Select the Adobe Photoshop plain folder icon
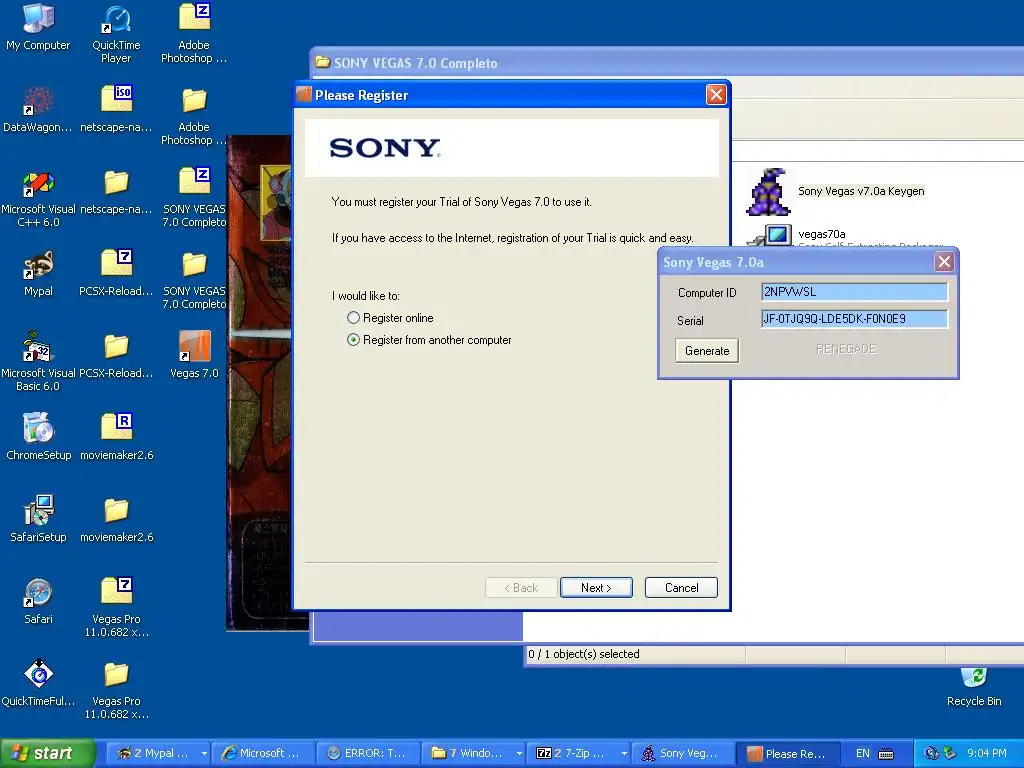This screenshot has width=1024, height=768. click(x=194, y=115)
